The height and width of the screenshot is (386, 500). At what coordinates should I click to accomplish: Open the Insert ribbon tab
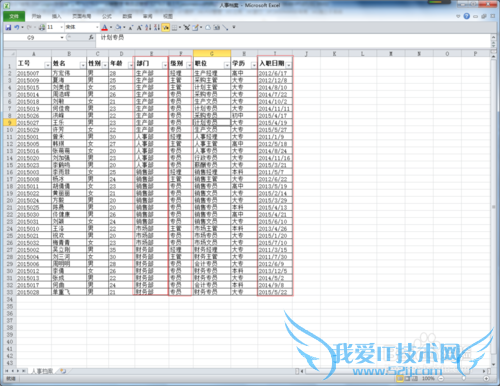pos(57,16)
